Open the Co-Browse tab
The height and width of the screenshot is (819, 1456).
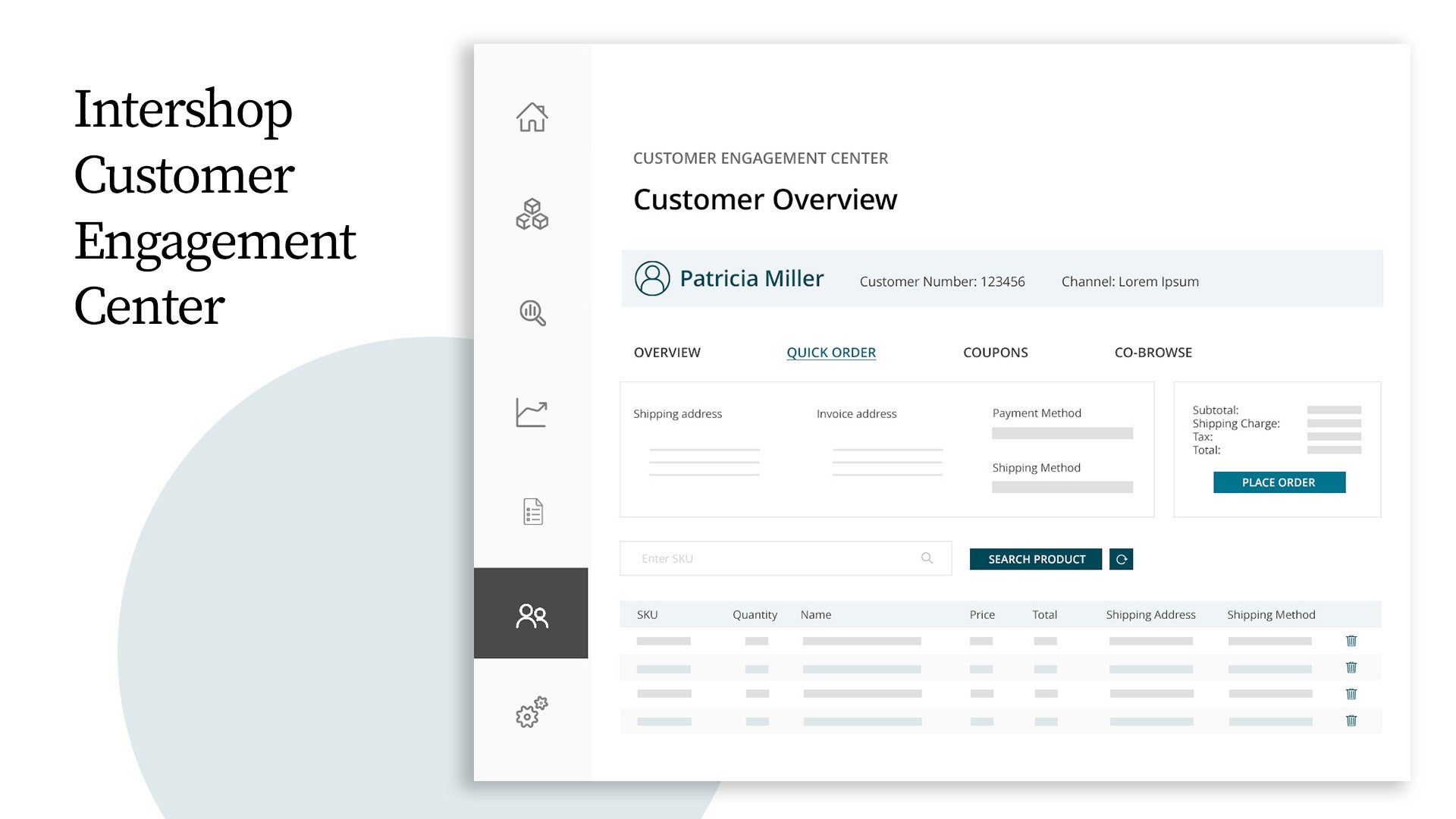click(1153, 353)
